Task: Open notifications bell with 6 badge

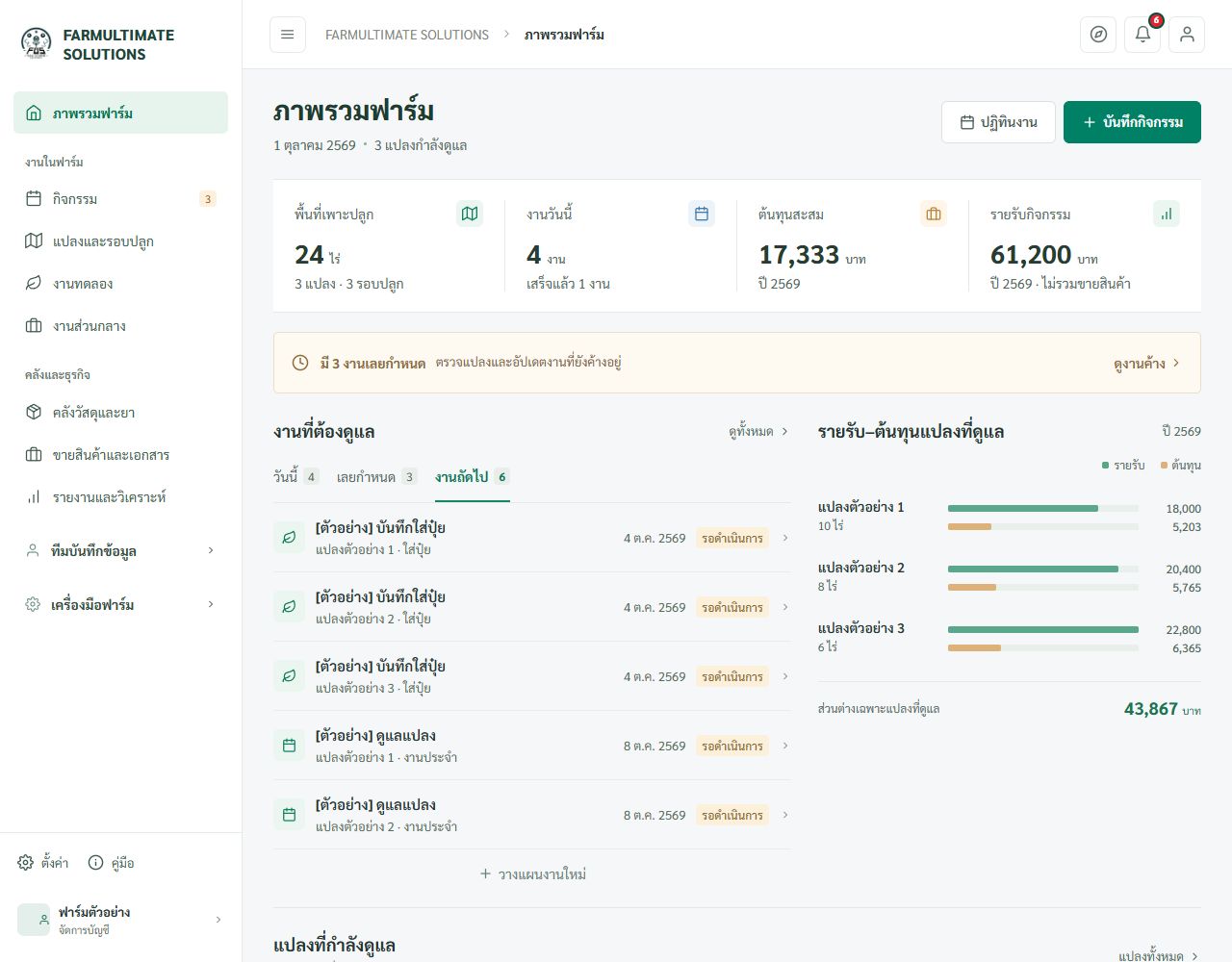Action: (x=1142, y=35)
